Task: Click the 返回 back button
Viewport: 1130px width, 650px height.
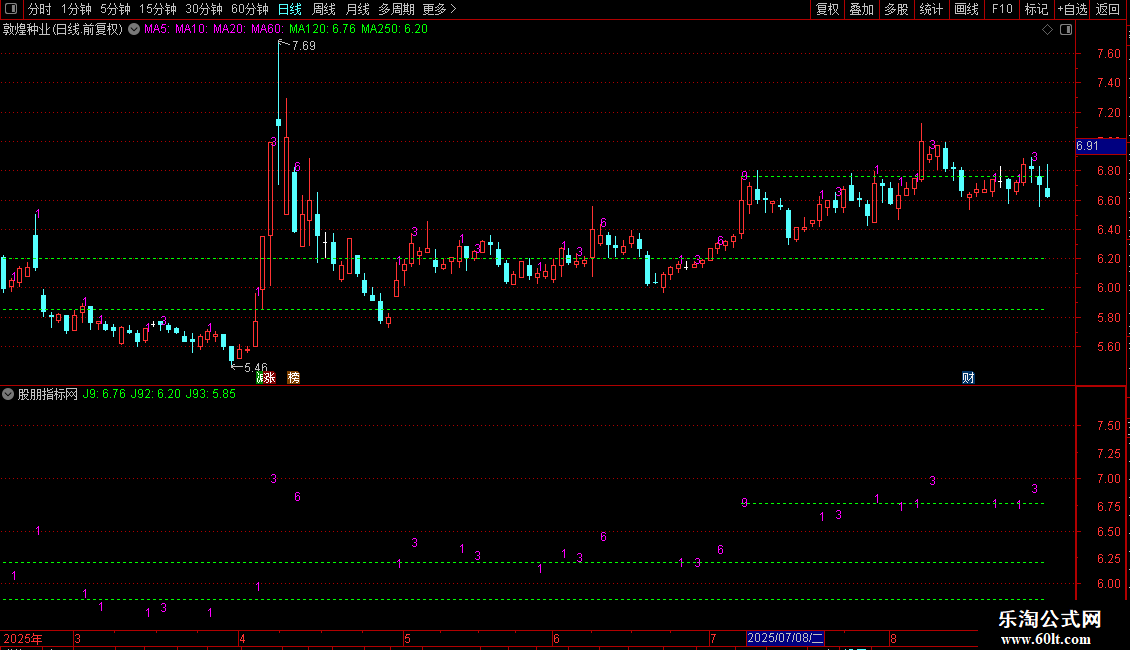Action: [x=1108, y=9]
